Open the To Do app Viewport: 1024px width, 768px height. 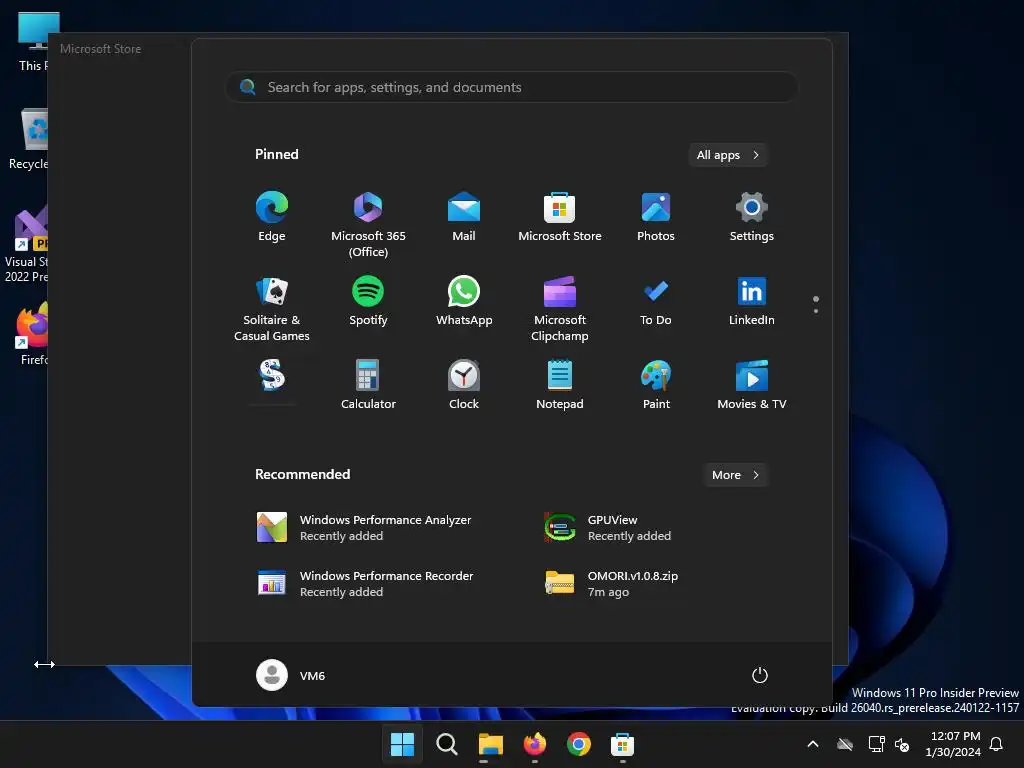pos(656,301)
